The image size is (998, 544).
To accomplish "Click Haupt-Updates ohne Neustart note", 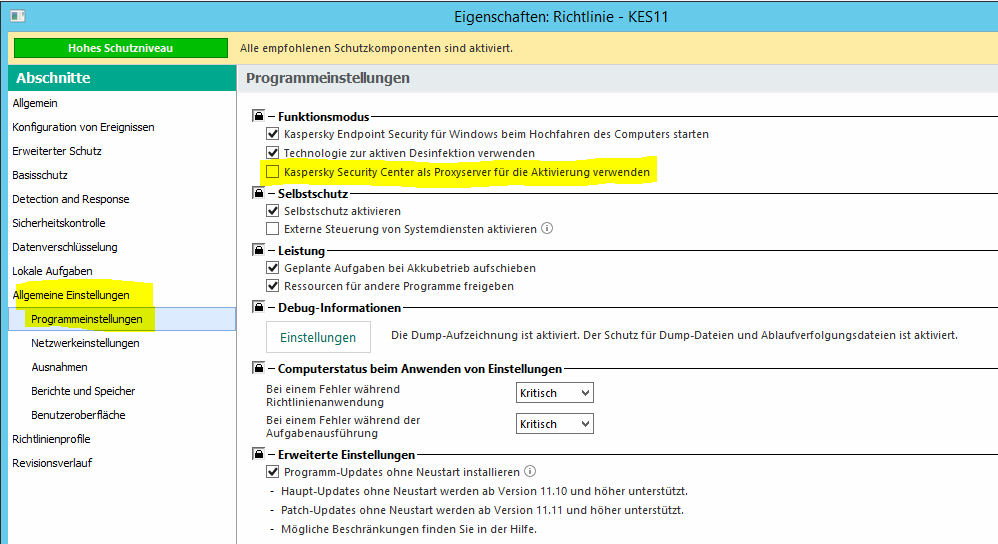I will 484,491.
